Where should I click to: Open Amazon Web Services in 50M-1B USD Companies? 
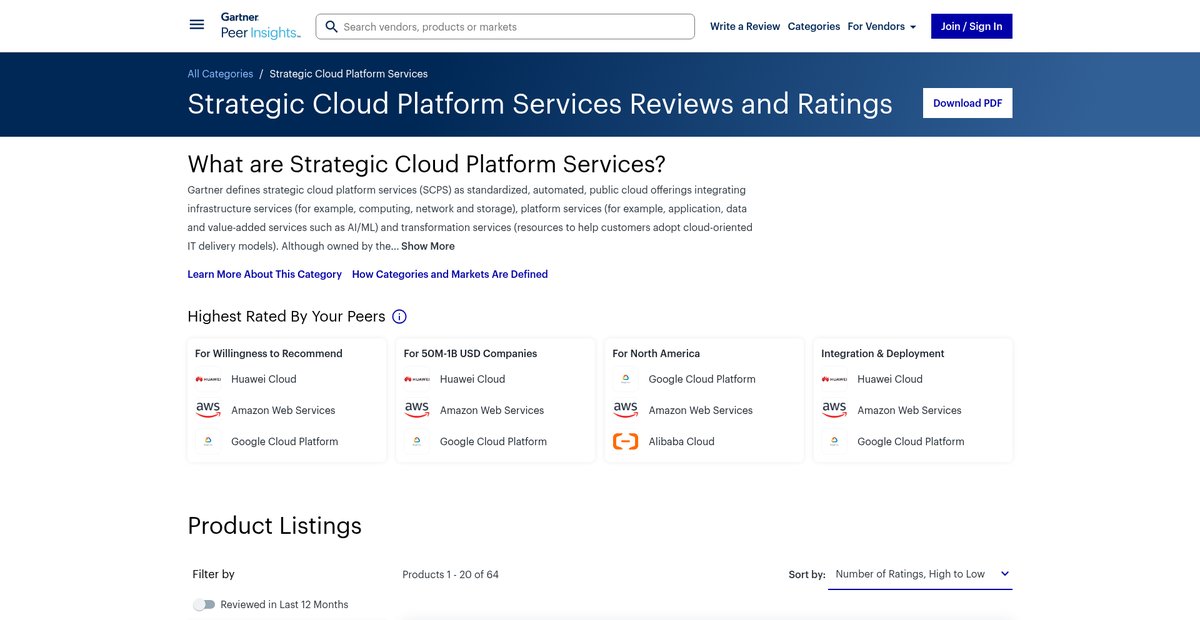(492, 410)
